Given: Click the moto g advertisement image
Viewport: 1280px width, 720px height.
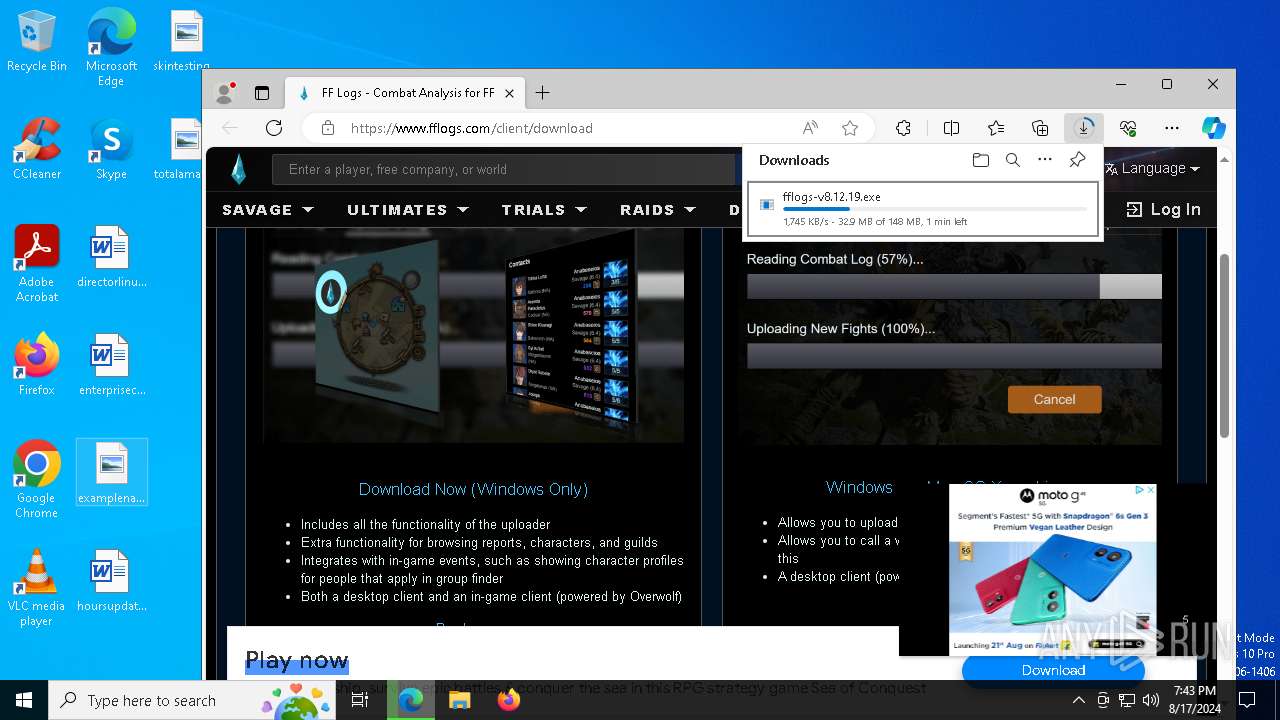Looking at the screenshot, I should (1052, 570).
